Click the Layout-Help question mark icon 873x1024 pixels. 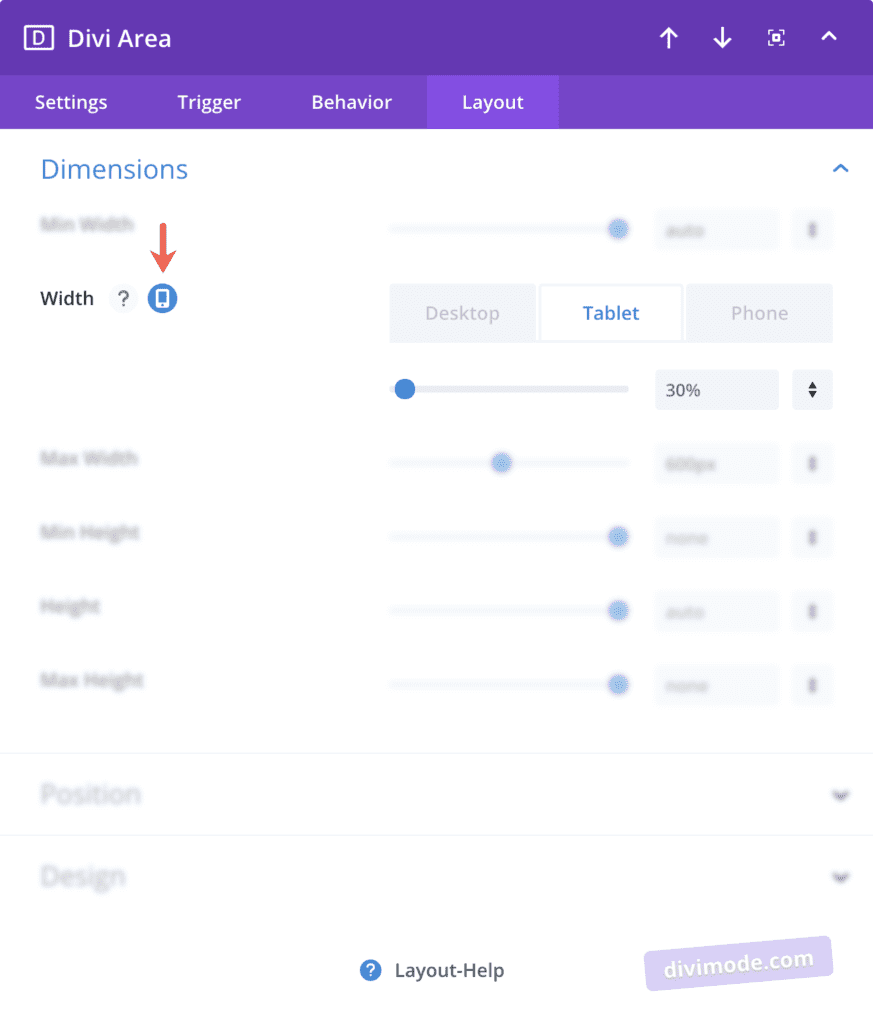tap(370, 970)
